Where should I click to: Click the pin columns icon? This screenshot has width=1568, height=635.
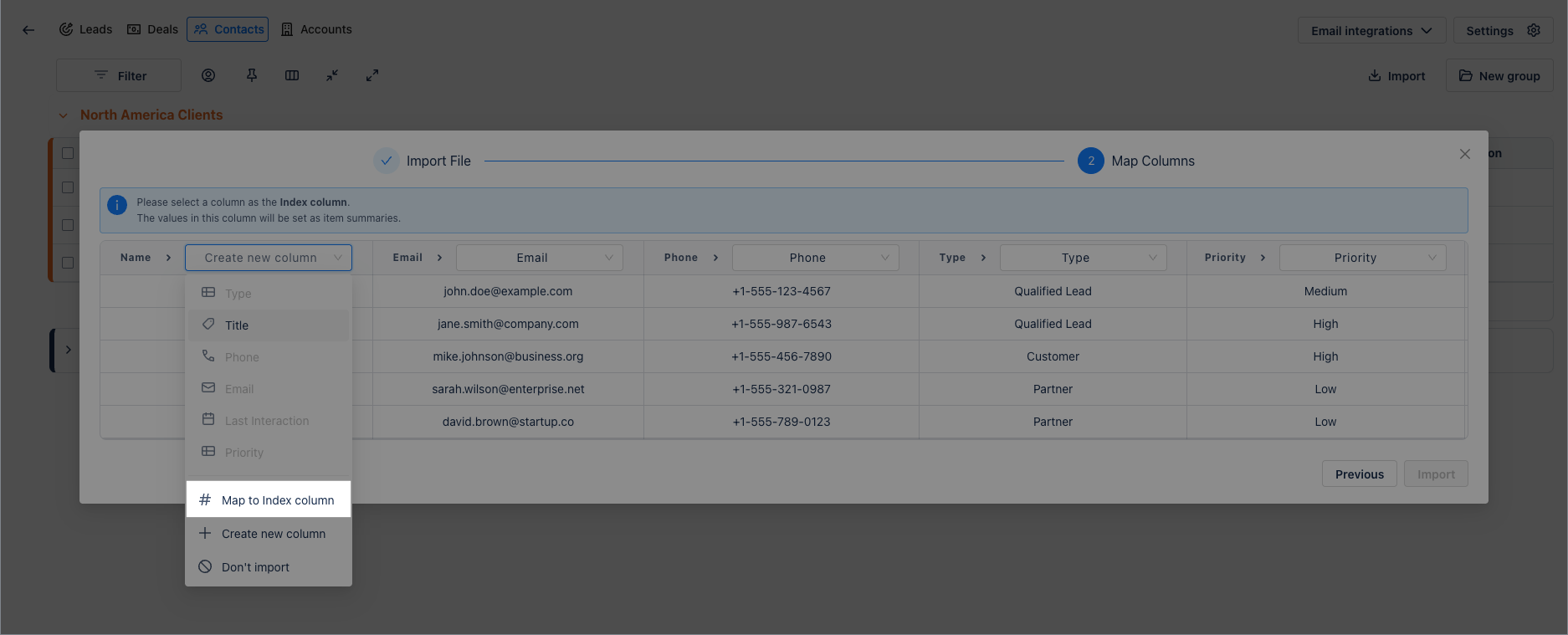(252, 75)
